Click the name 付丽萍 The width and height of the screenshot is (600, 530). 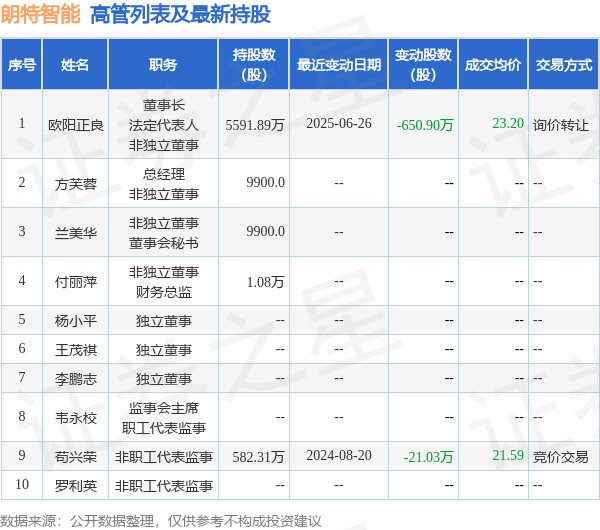(x=76, y=282)
